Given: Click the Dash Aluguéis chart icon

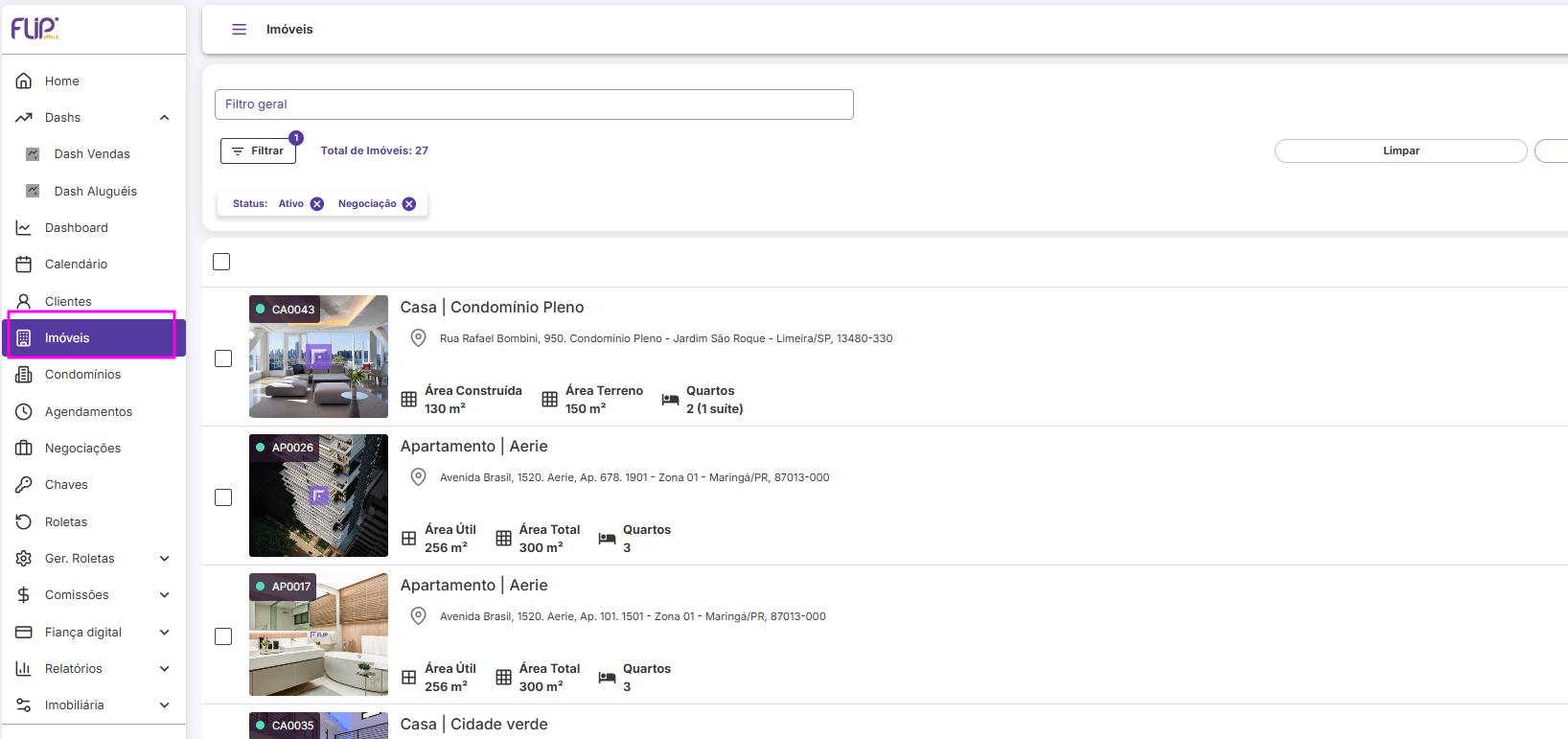Looking at the screenshot, I should [33, 191].
